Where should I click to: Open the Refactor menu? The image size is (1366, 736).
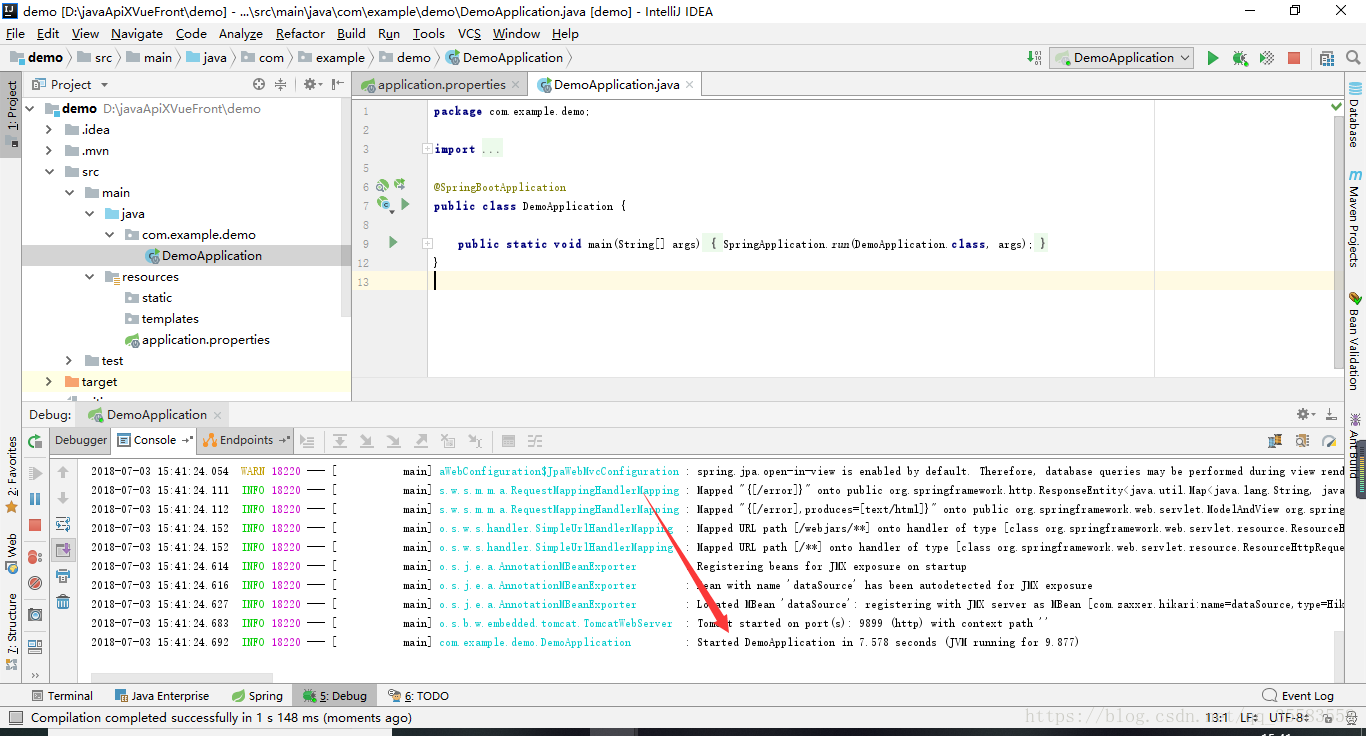[300, 34]
